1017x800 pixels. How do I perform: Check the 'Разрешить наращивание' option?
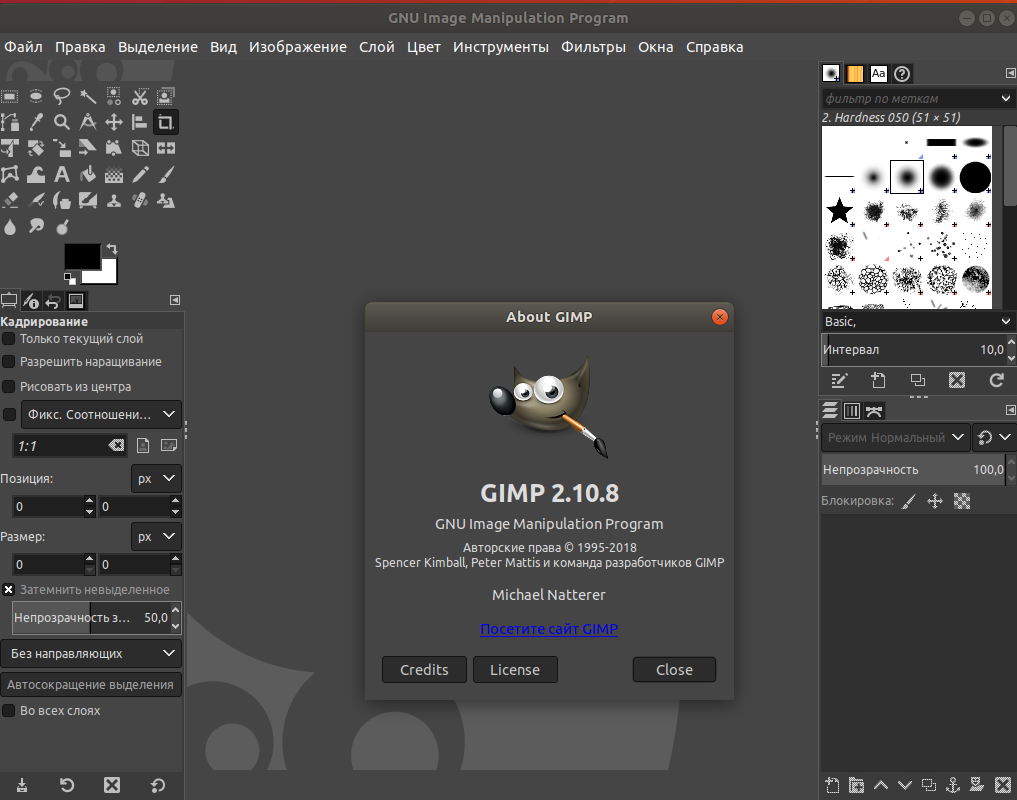(x=9, y=361)
